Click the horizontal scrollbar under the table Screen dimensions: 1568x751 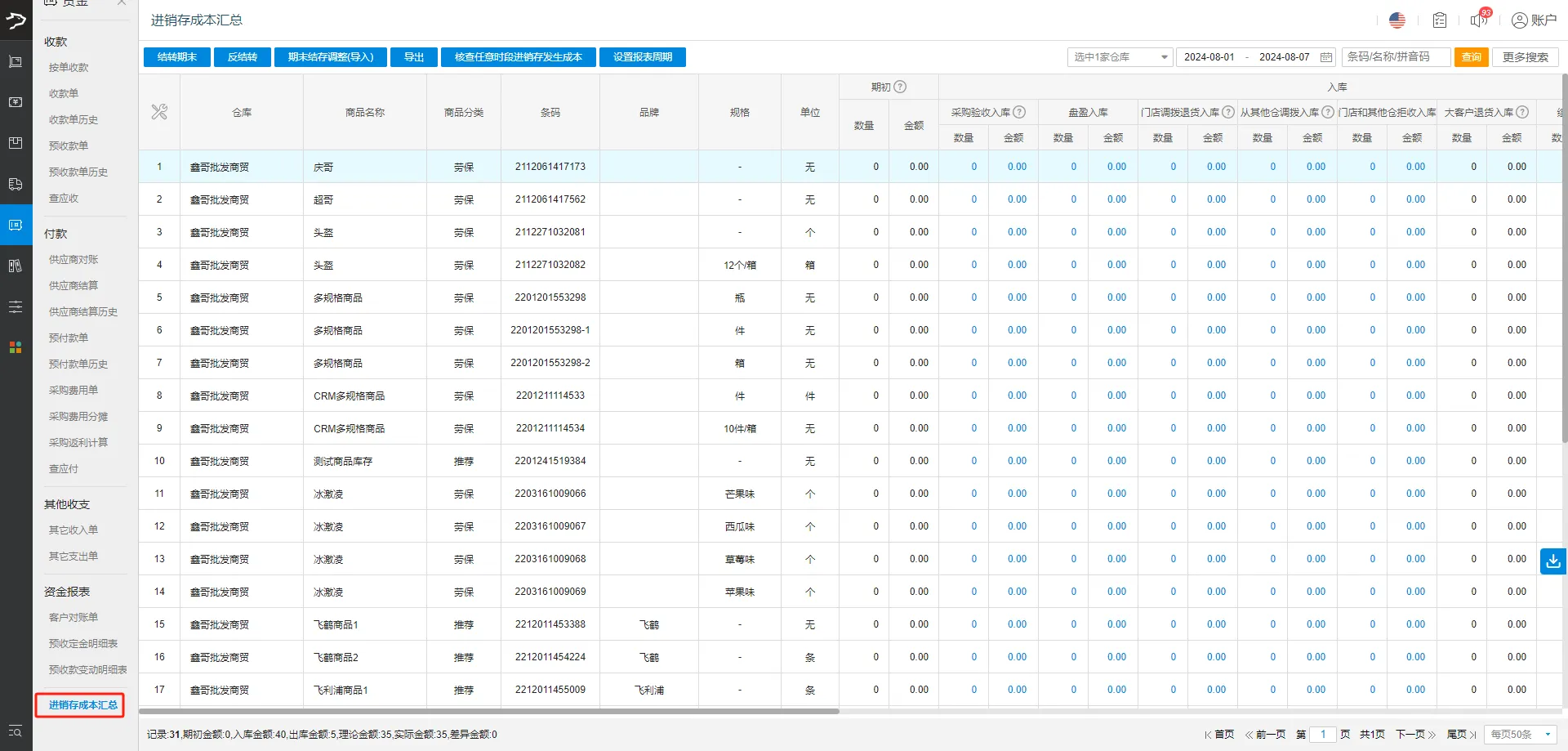[x=490, y=711]
